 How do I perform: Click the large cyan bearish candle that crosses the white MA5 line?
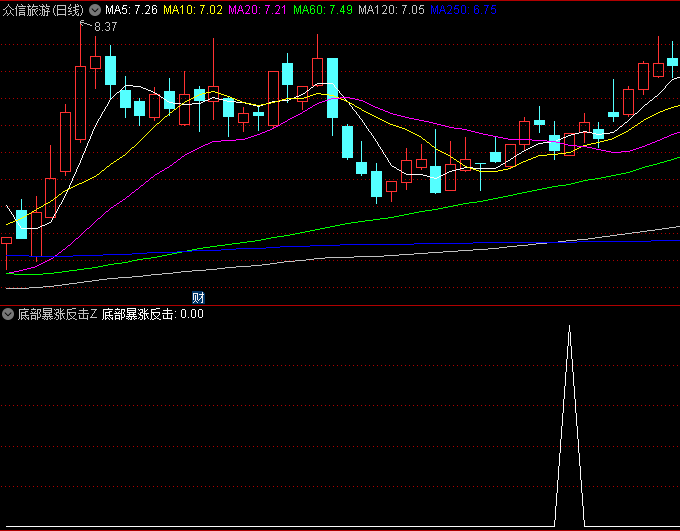[332, 88]
